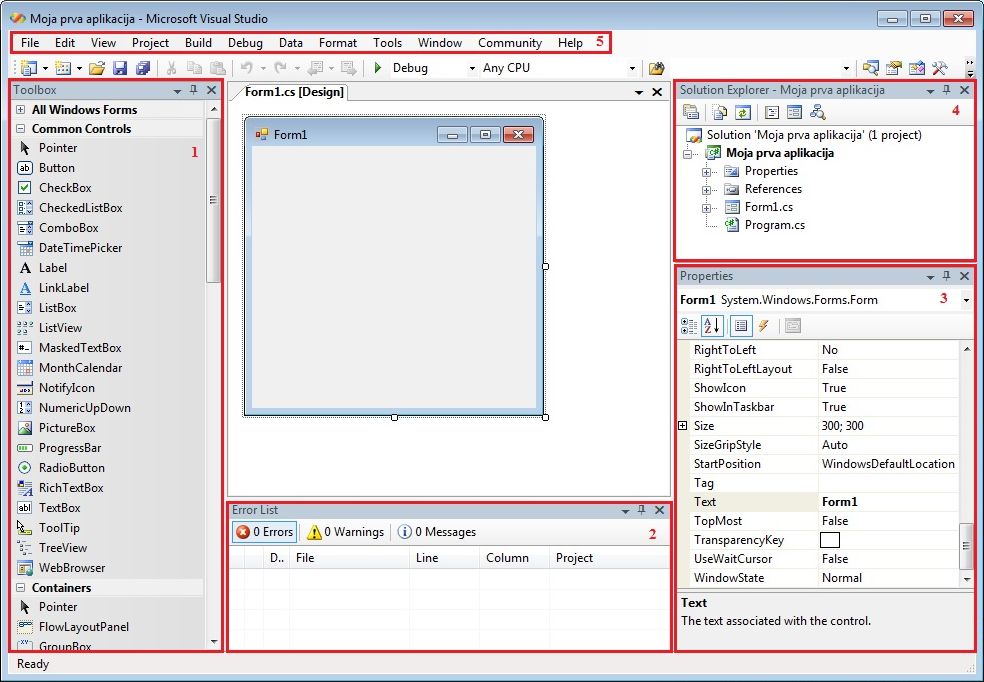Refresh the Solution Explorer tree
The height and width of the screenshot is (682, 984).
tap(743, 112)
